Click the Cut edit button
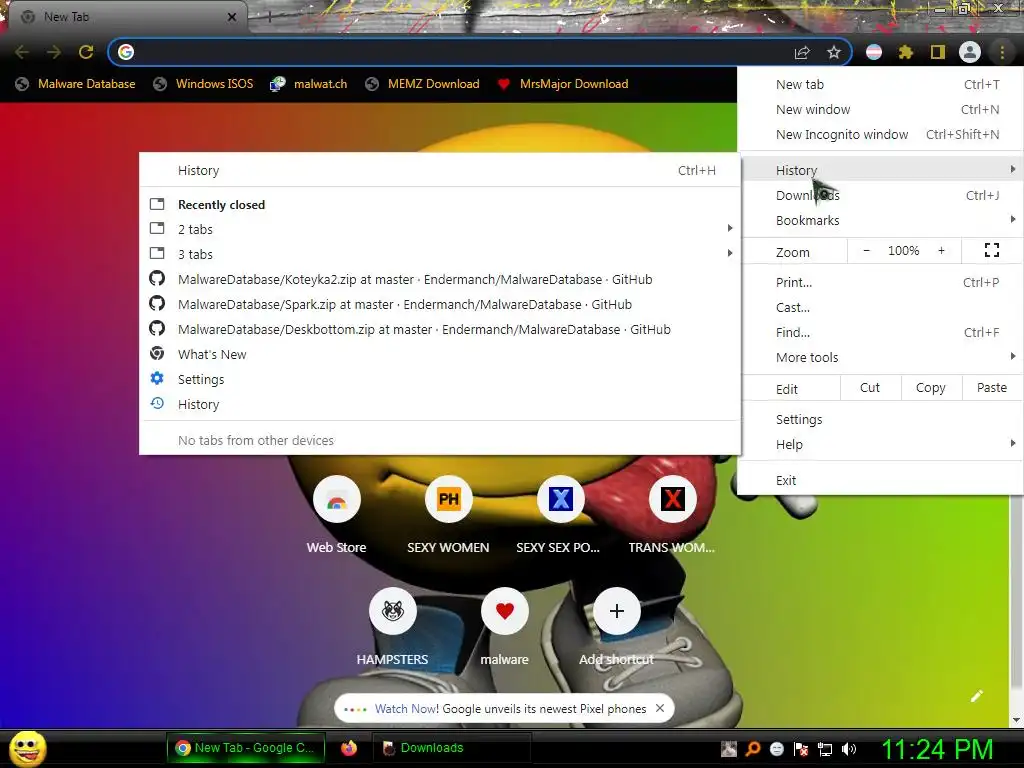The width and height of the screenshot is (1024, 768). (x=870, y=388)
